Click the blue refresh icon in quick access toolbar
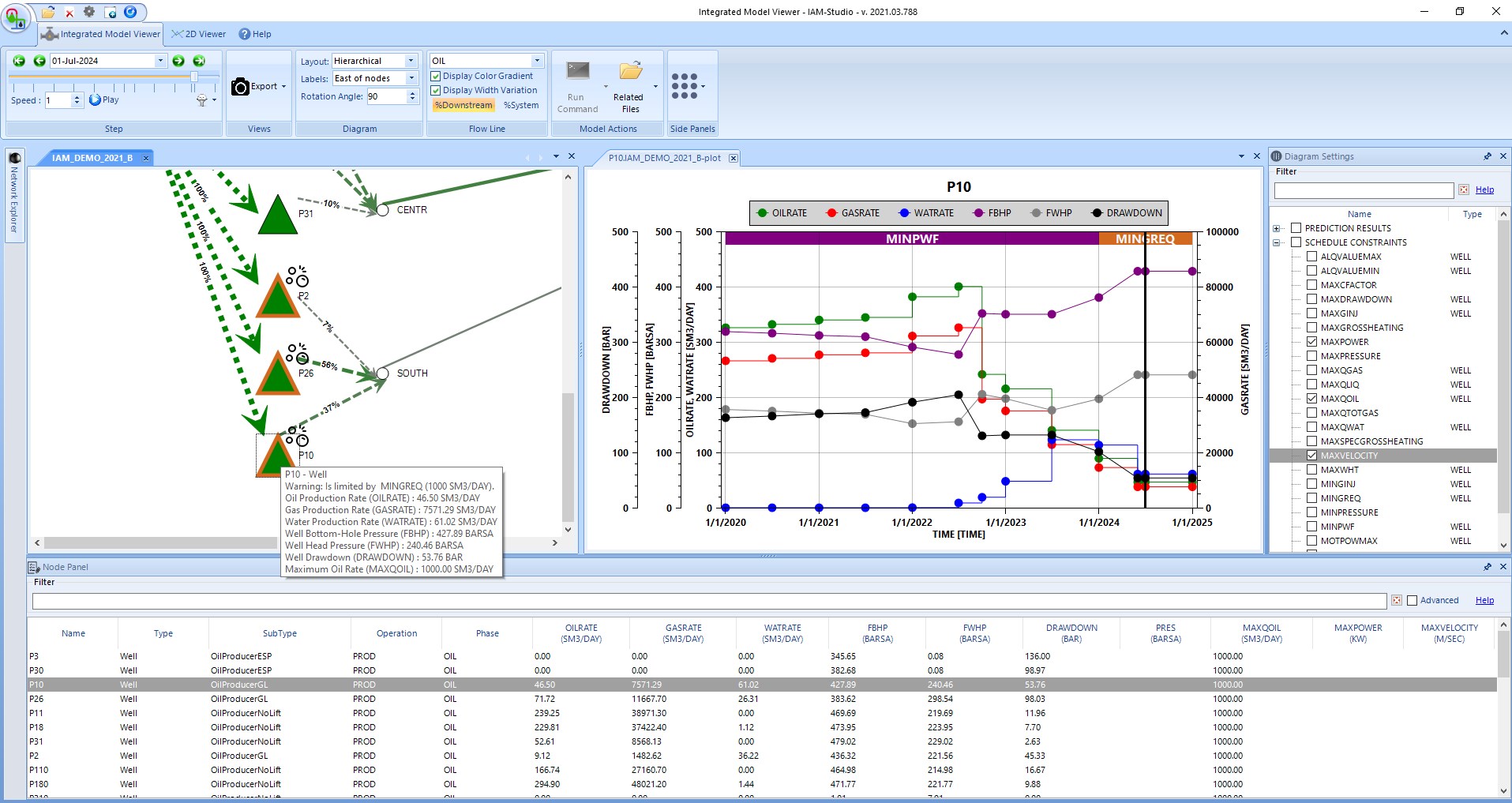The width and height of the screenshot is (1512, 803). tap(131, 12)
